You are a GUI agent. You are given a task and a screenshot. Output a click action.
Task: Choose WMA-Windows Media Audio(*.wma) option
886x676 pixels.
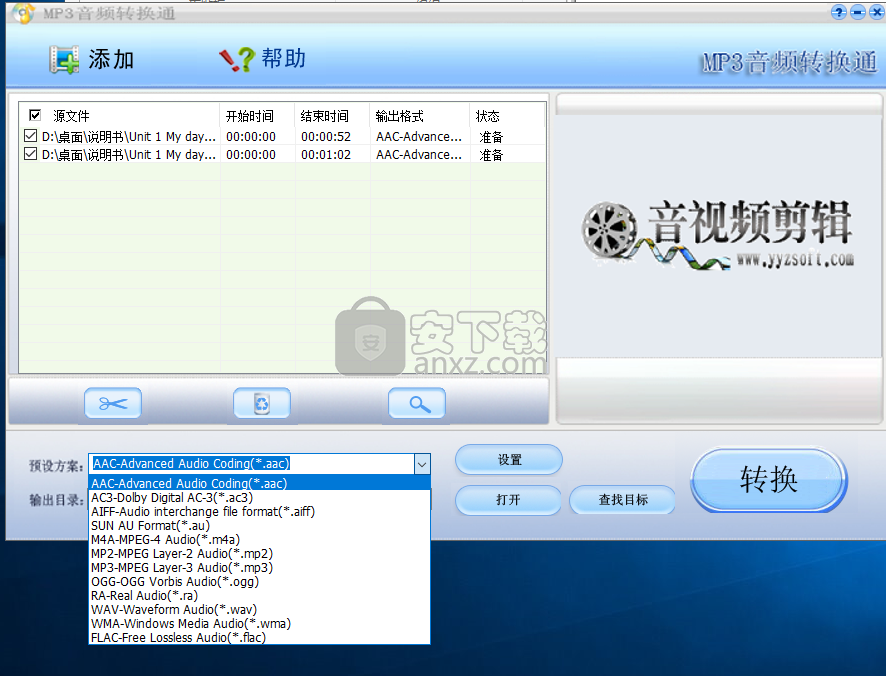(x=260, y=623)
